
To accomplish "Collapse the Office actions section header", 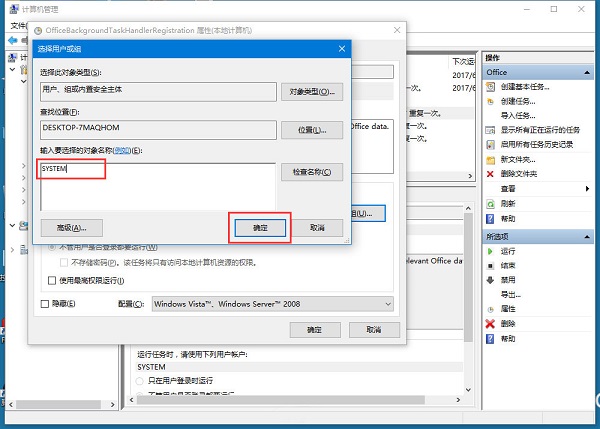I will point(588,72).
